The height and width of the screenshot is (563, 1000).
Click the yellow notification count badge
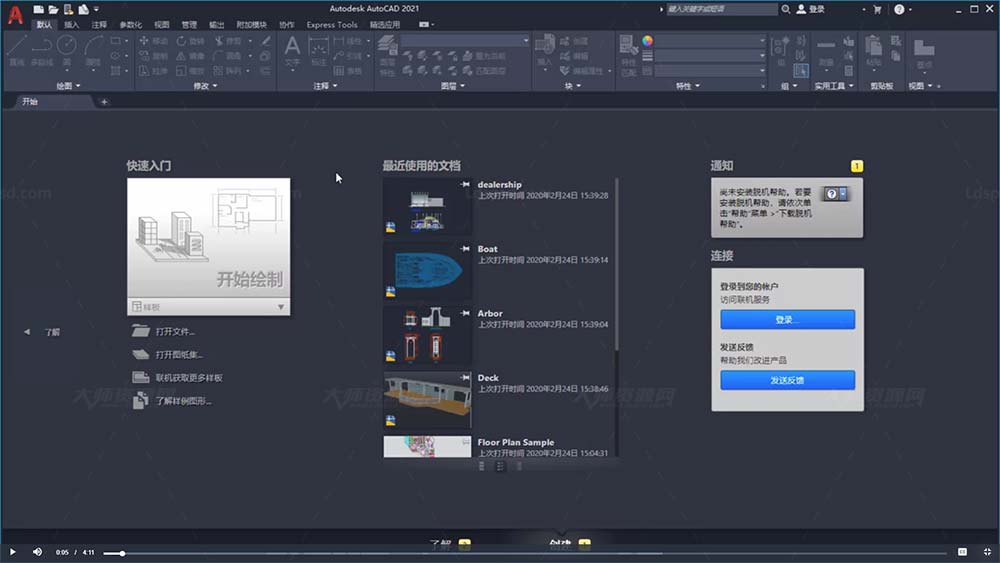click(857, 166)
